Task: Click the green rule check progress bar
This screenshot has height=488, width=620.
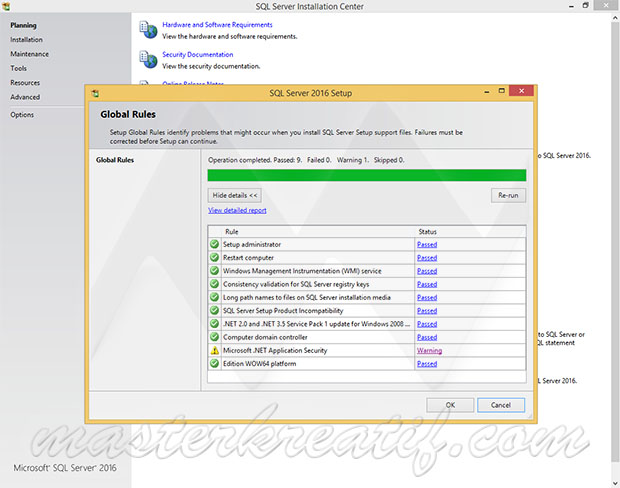Action: (x=367, y=175)
